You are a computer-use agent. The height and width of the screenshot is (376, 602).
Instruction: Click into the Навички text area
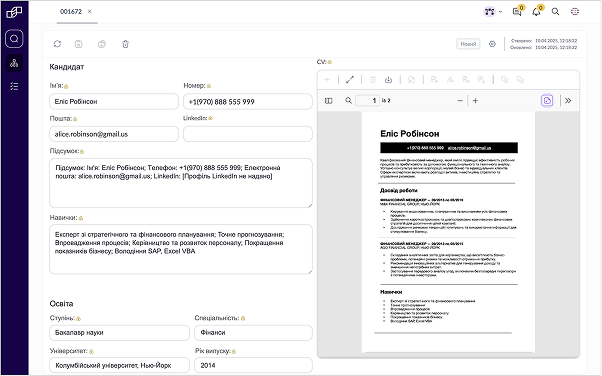point(181,249)
